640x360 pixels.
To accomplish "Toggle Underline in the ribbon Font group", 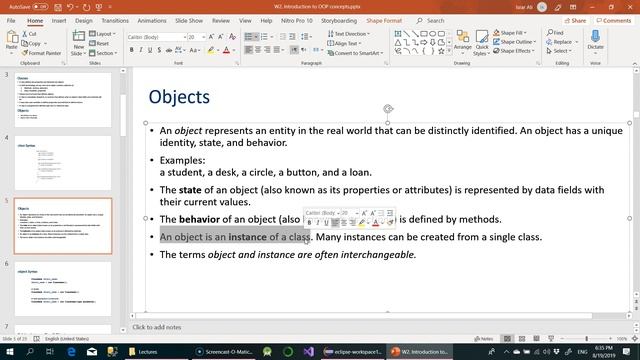I will [x=150, y=50].
